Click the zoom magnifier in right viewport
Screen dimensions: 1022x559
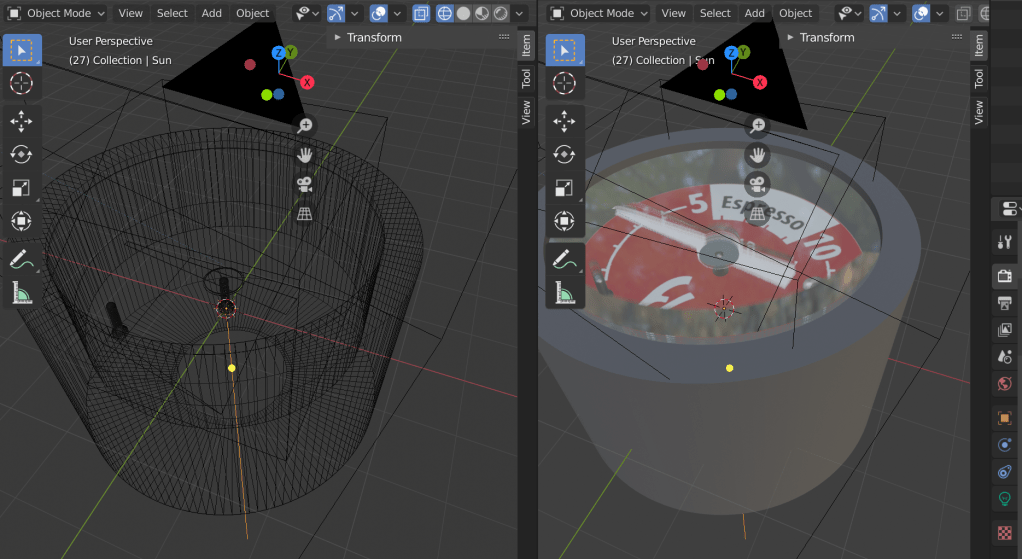tap(757, 125)
